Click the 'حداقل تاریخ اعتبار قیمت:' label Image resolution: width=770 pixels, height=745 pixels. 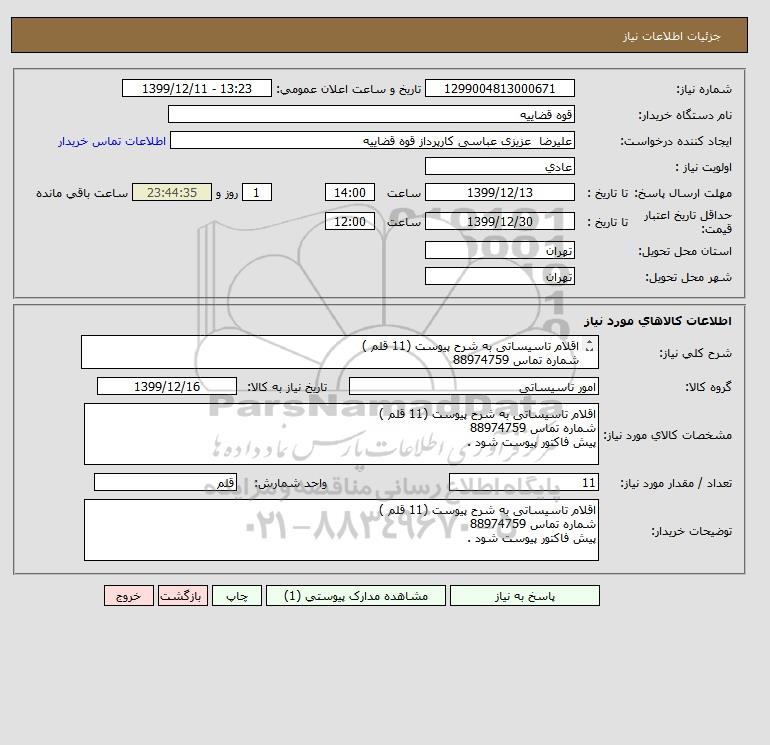pos(688,222)
